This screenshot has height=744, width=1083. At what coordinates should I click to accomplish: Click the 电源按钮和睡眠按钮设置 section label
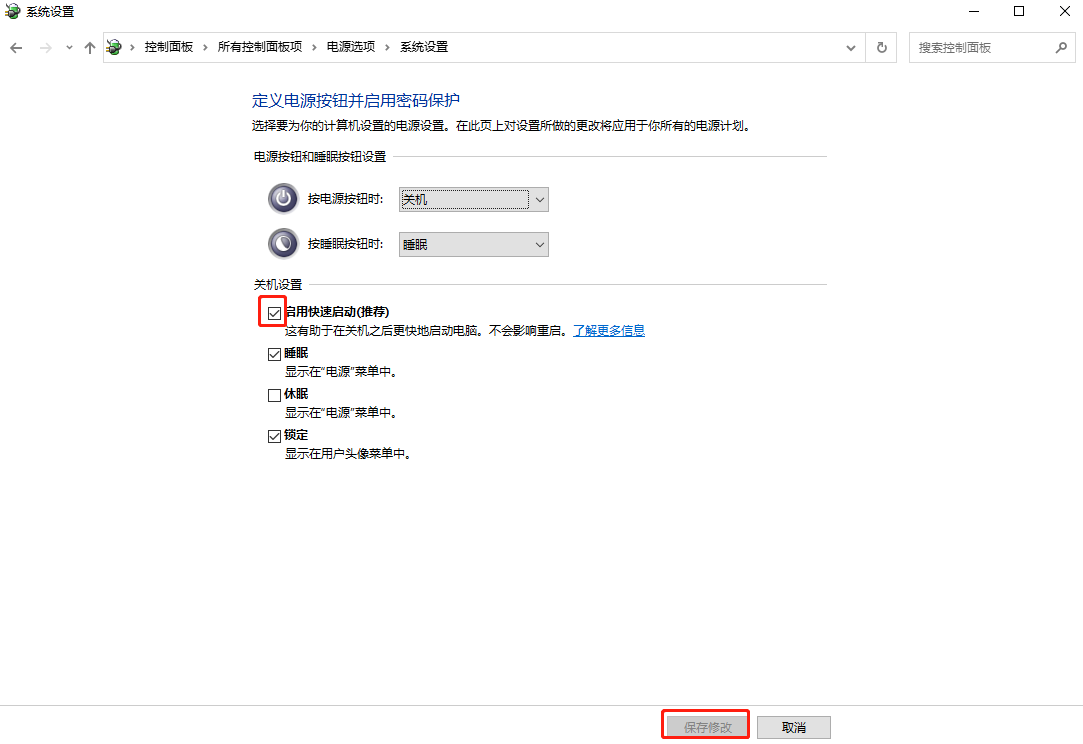320,157
